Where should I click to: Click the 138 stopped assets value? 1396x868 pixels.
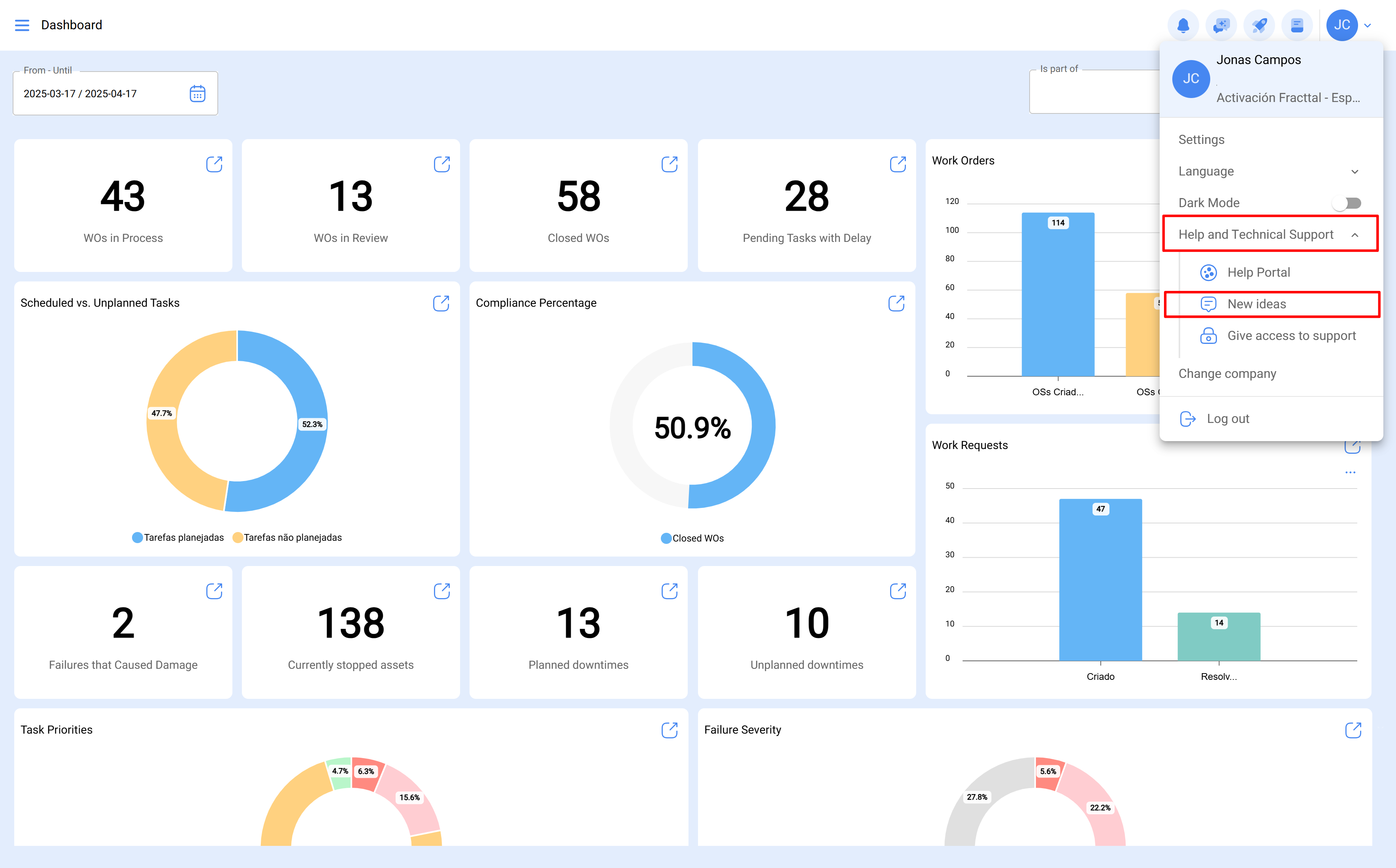(x=351, y=623)
